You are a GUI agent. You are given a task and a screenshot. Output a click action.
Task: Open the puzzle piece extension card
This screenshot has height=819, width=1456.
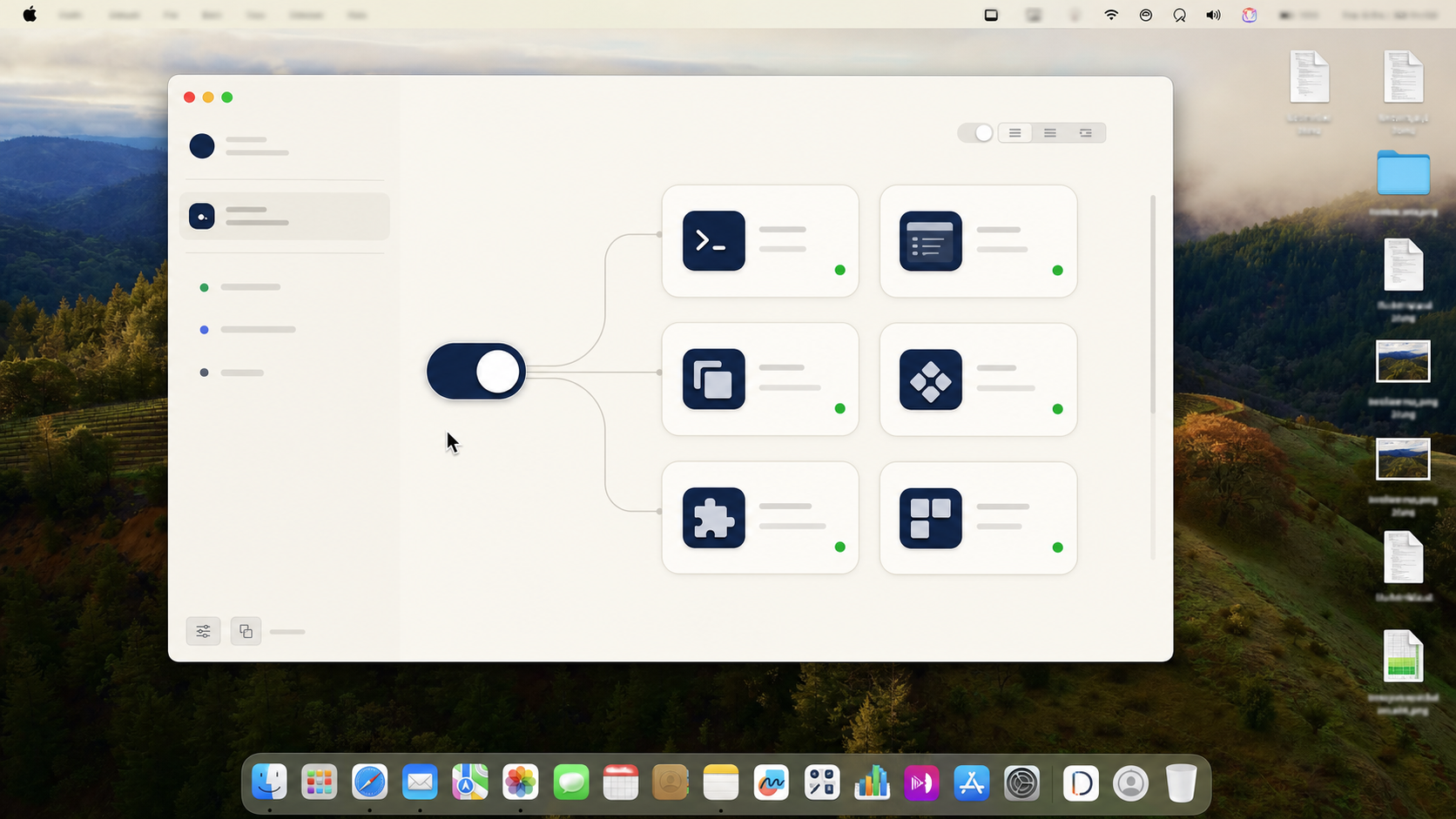[760, 518]
